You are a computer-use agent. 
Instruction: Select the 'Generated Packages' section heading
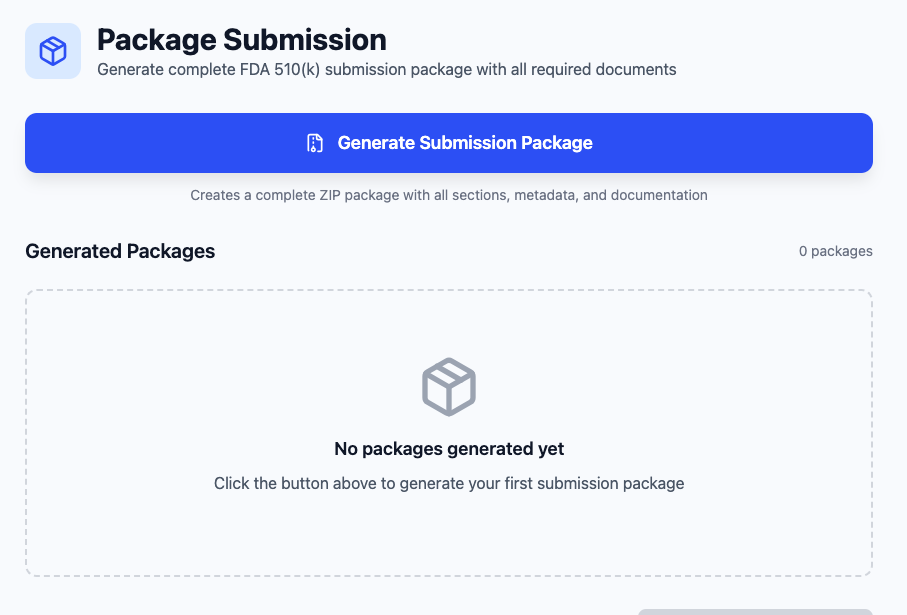tap(119, 251)
